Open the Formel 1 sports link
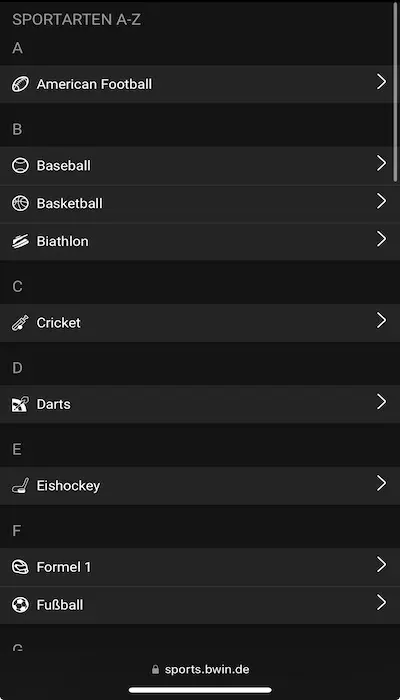The image size is (400, 700). (x=200, y=567)
